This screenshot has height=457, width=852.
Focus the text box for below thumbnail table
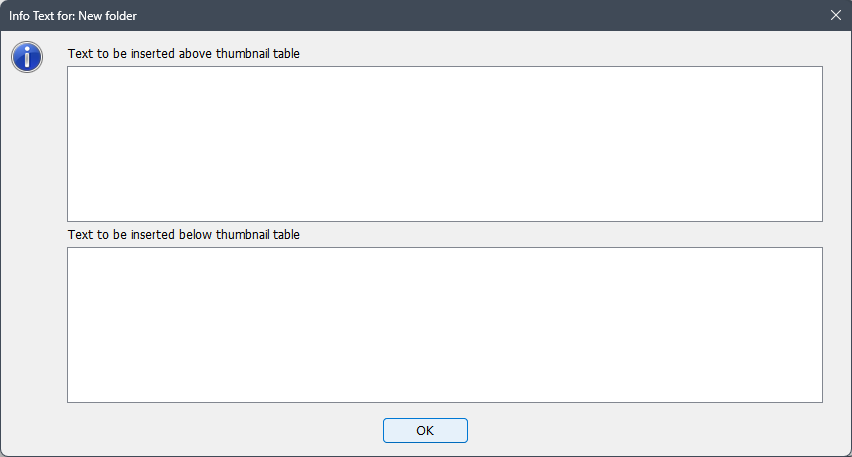[x=444, y=325]
